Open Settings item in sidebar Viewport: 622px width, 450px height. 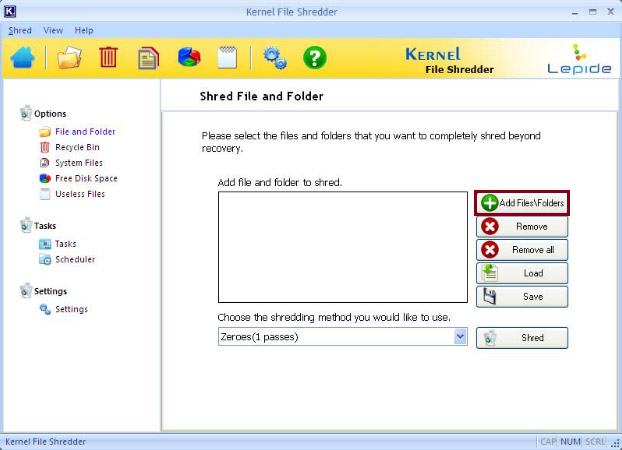[x=71, y=309]
